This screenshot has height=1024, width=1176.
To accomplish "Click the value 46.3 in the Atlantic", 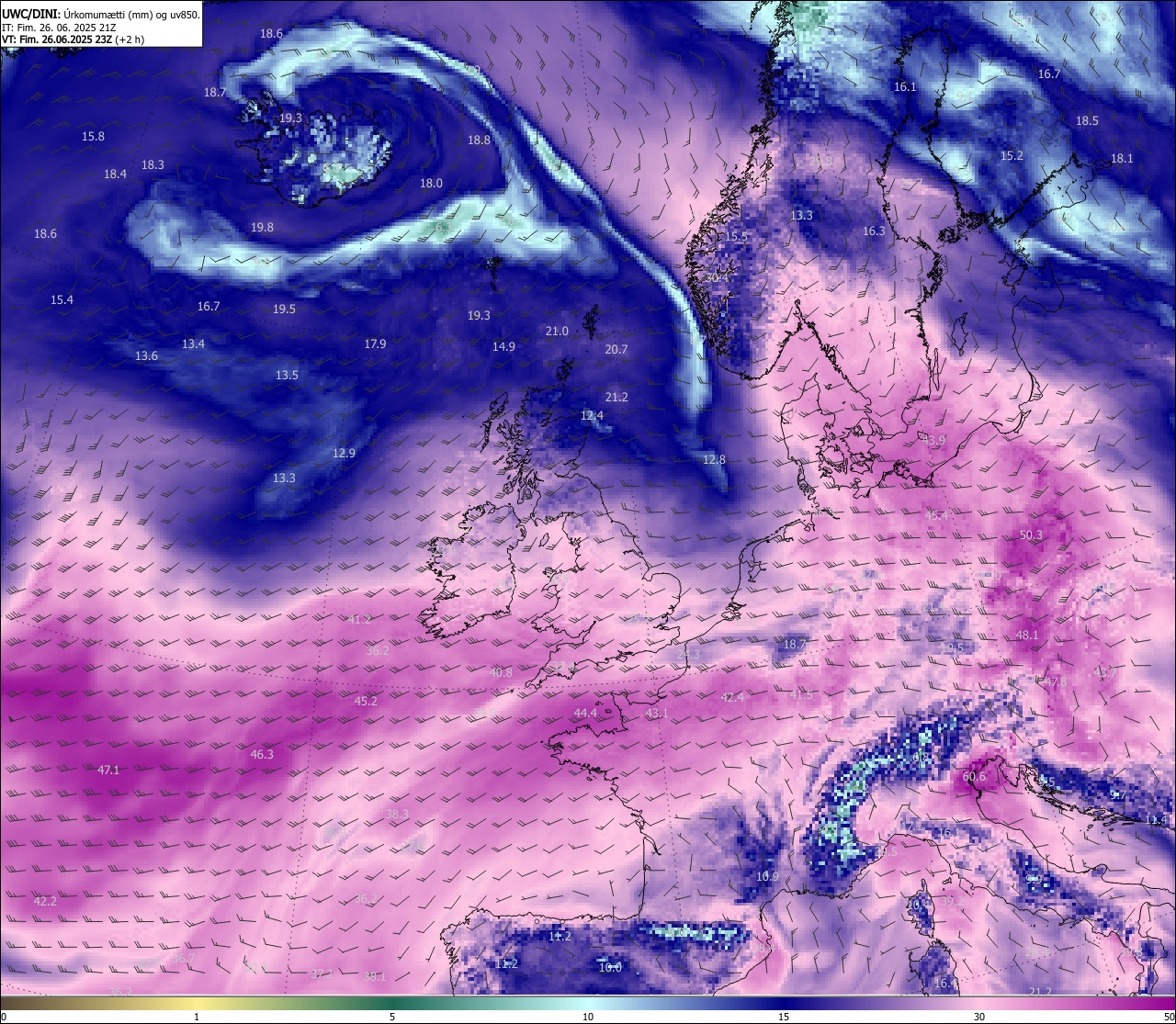I will [x=262, y=754].
